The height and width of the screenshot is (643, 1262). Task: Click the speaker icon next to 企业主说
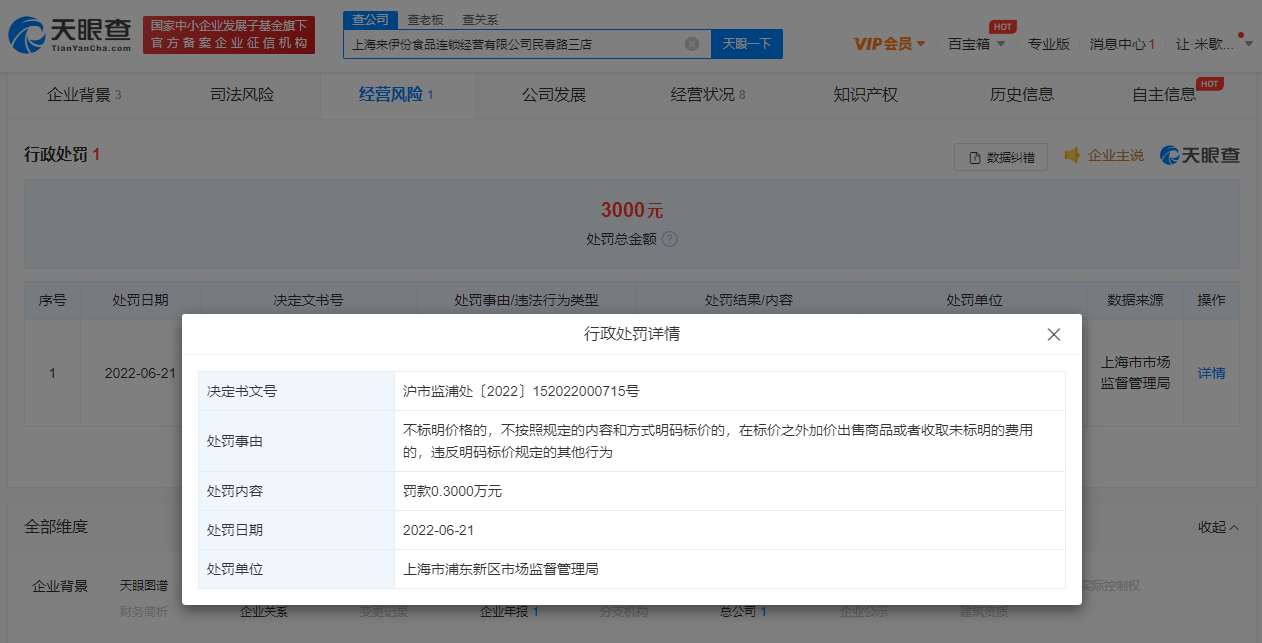click(1072, 156)
